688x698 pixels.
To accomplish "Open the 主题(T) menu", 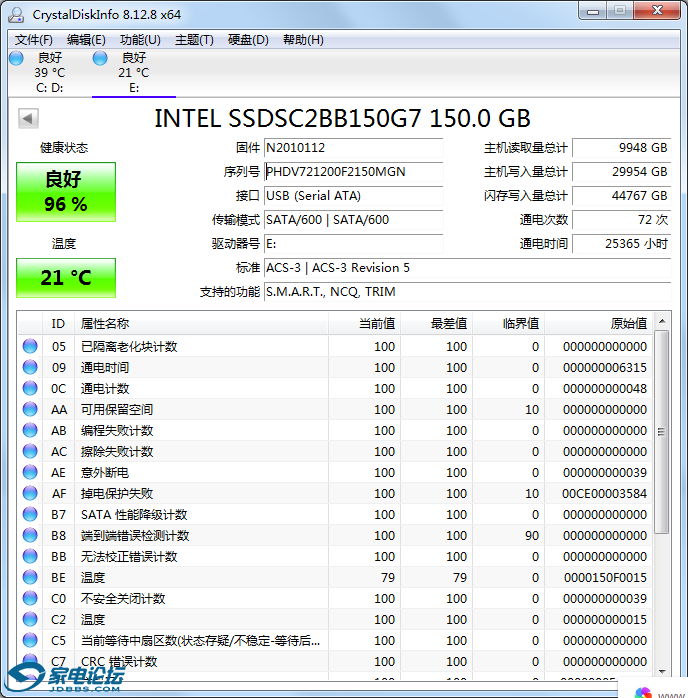I will pos(194,40).
